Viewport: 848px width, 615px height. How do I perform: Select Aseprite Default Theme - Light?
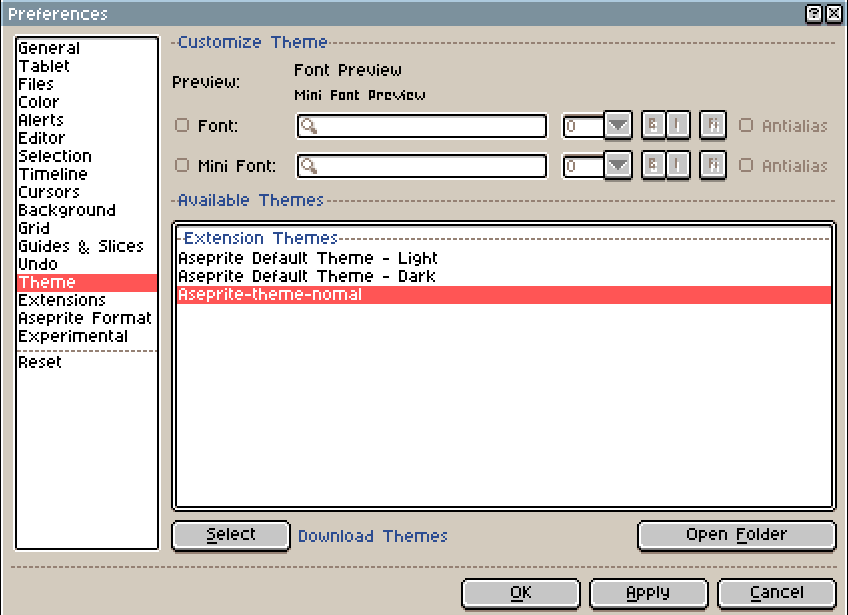click(x=504, y=259)
